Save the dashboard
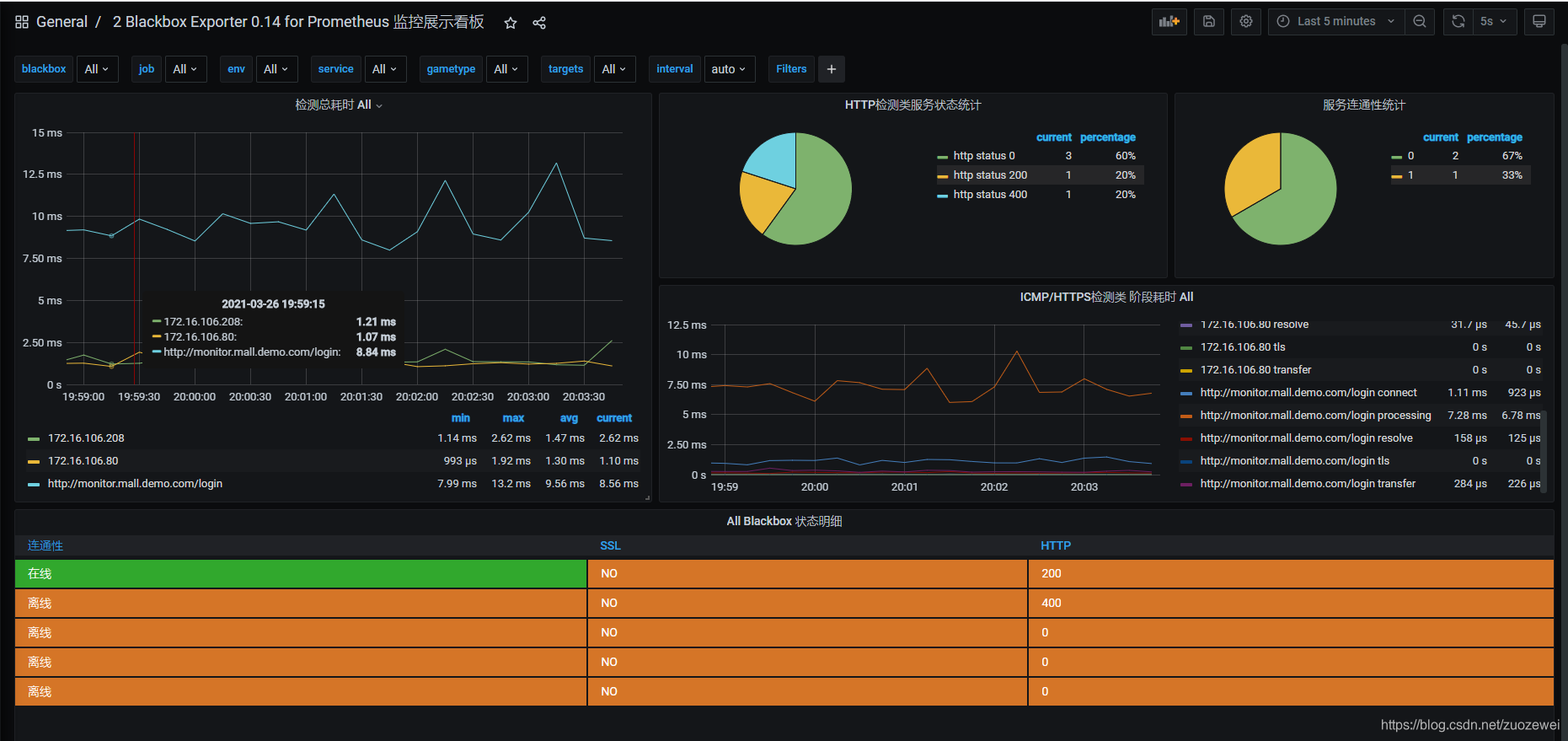The width and height of the screenshot is (1568, 741). (1209, 21)
